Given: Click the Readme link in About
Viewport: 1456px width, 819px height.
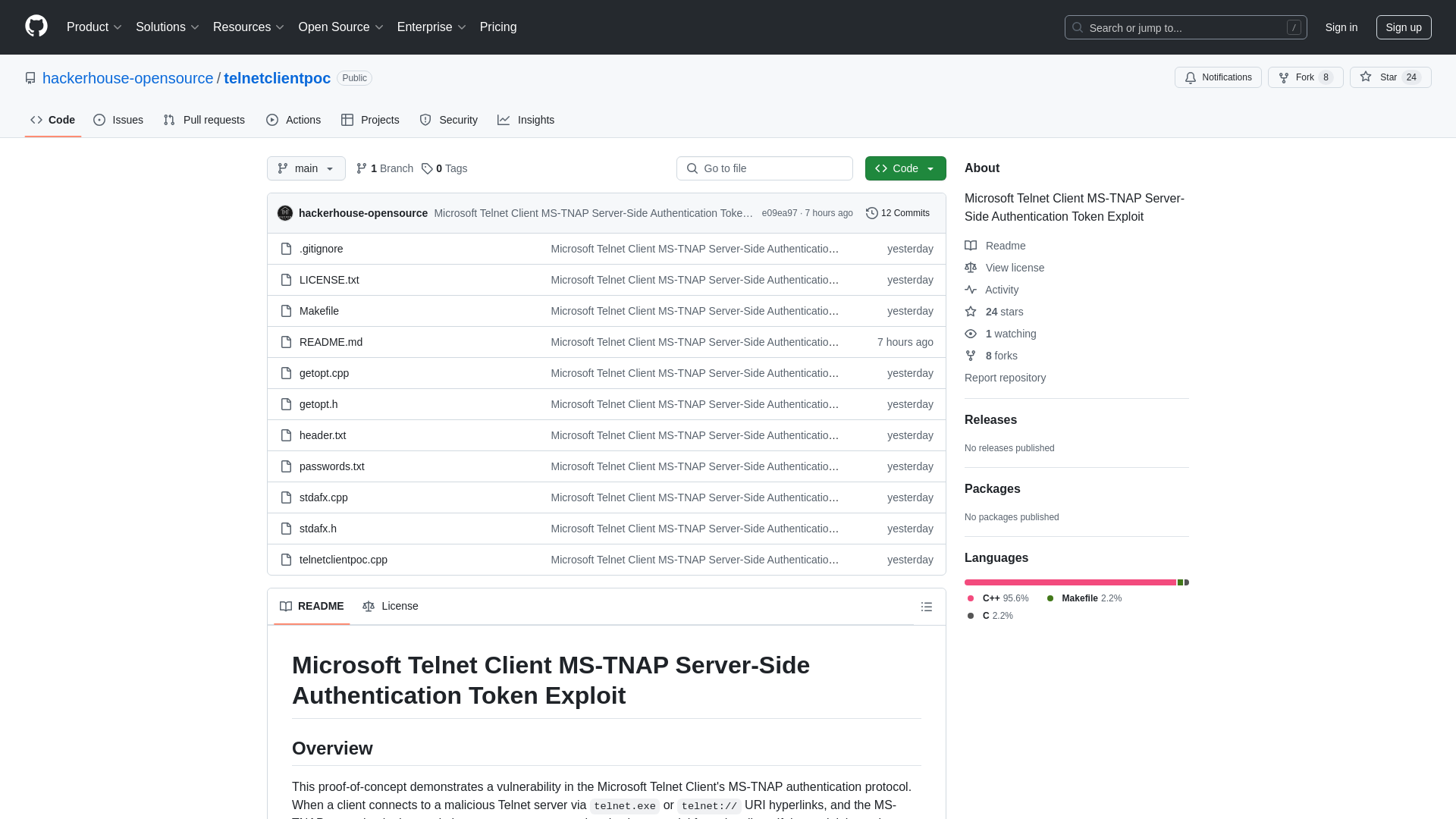Looking at the screenshot, I should [995, 246].
